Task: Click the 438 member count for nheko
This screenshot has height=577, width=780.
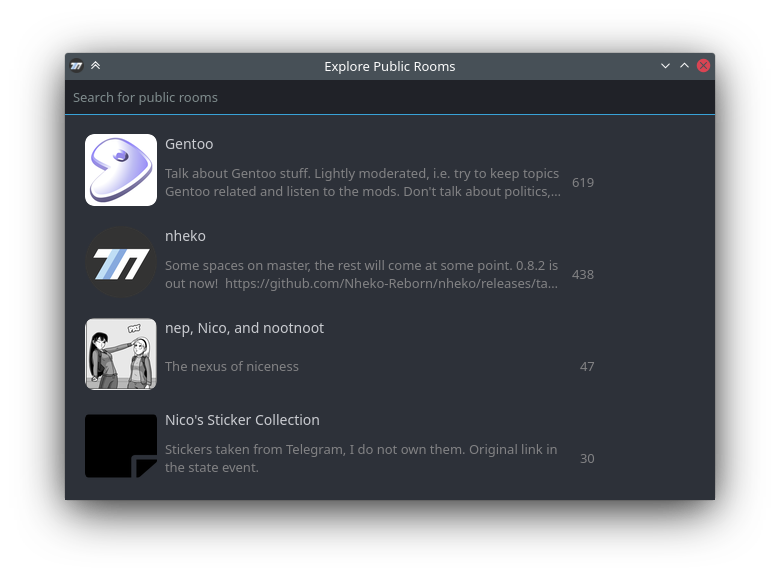Action: (583, 274)
